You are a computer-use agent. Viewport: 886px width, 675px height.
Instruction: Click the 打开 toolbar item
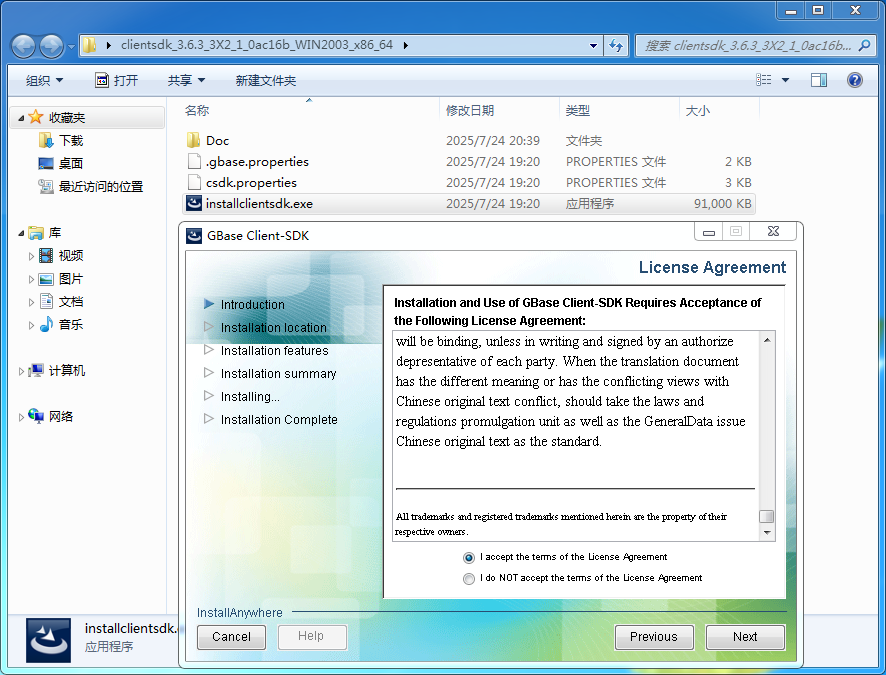click(x=116, y=80)
